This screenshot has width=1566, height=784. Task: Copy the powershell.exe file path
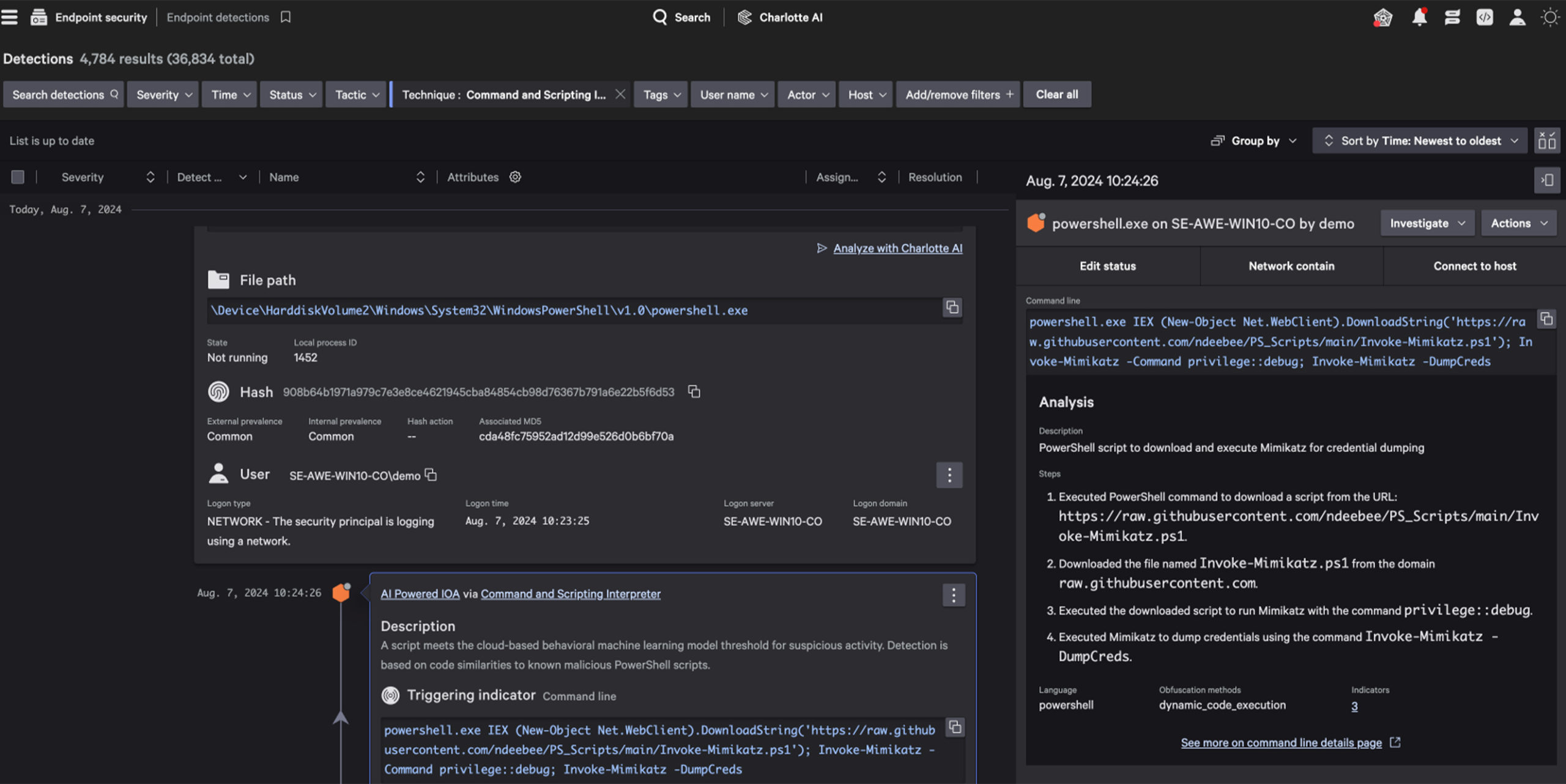pyautogui.click(x=952, y=307)
